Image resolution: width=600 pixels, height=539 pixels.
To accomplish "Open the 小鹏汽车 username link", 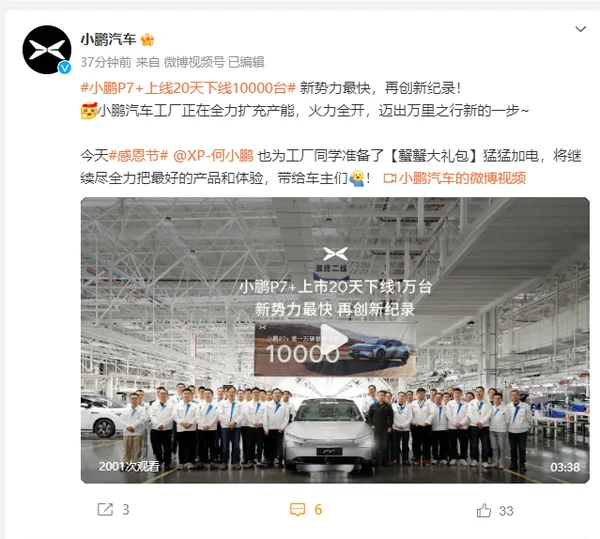I will click(108, 39).
